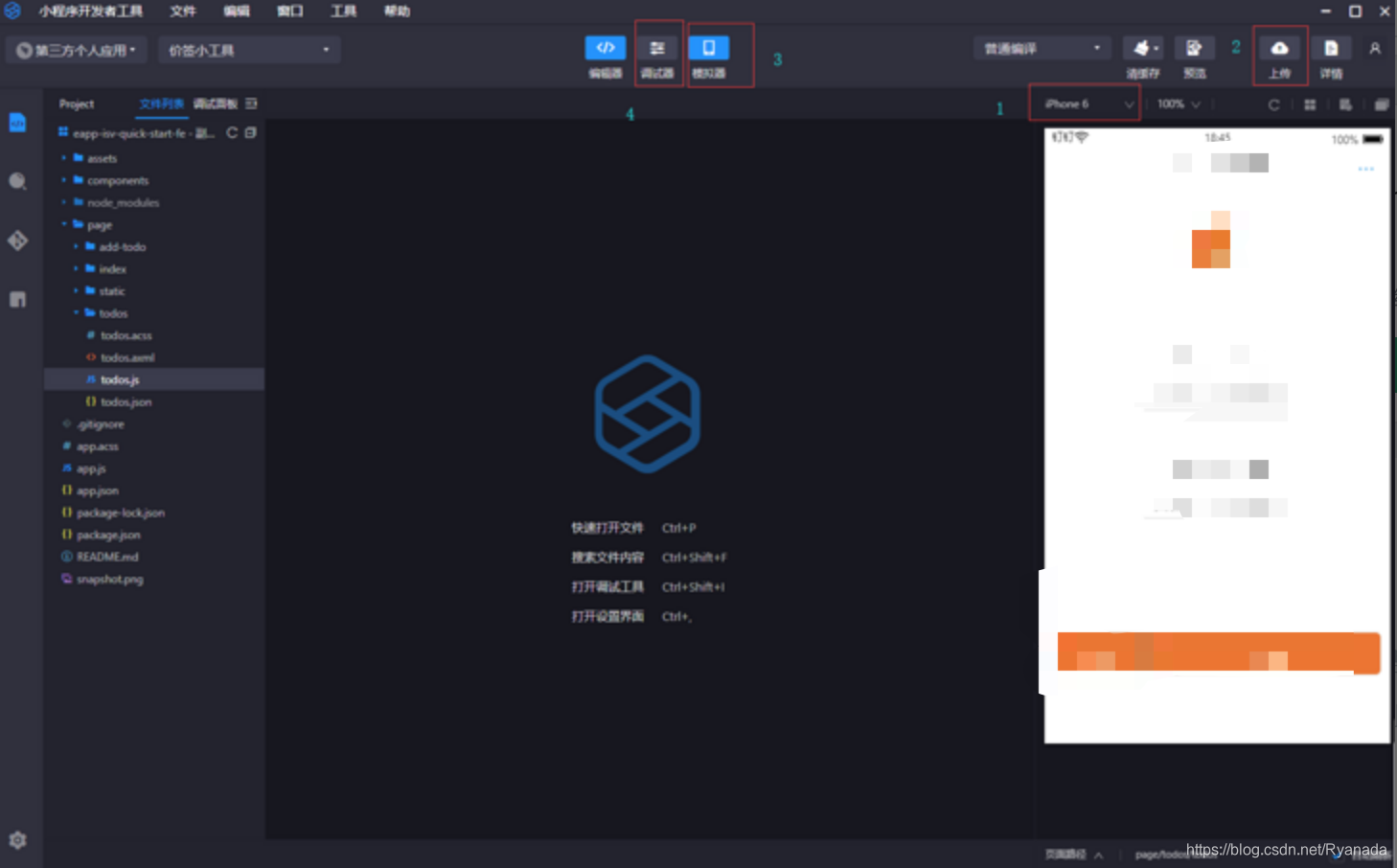This screenshot has width=1397, height=868.
Task: Switch to the 调试面板 tab
Action: pos(215,103)
